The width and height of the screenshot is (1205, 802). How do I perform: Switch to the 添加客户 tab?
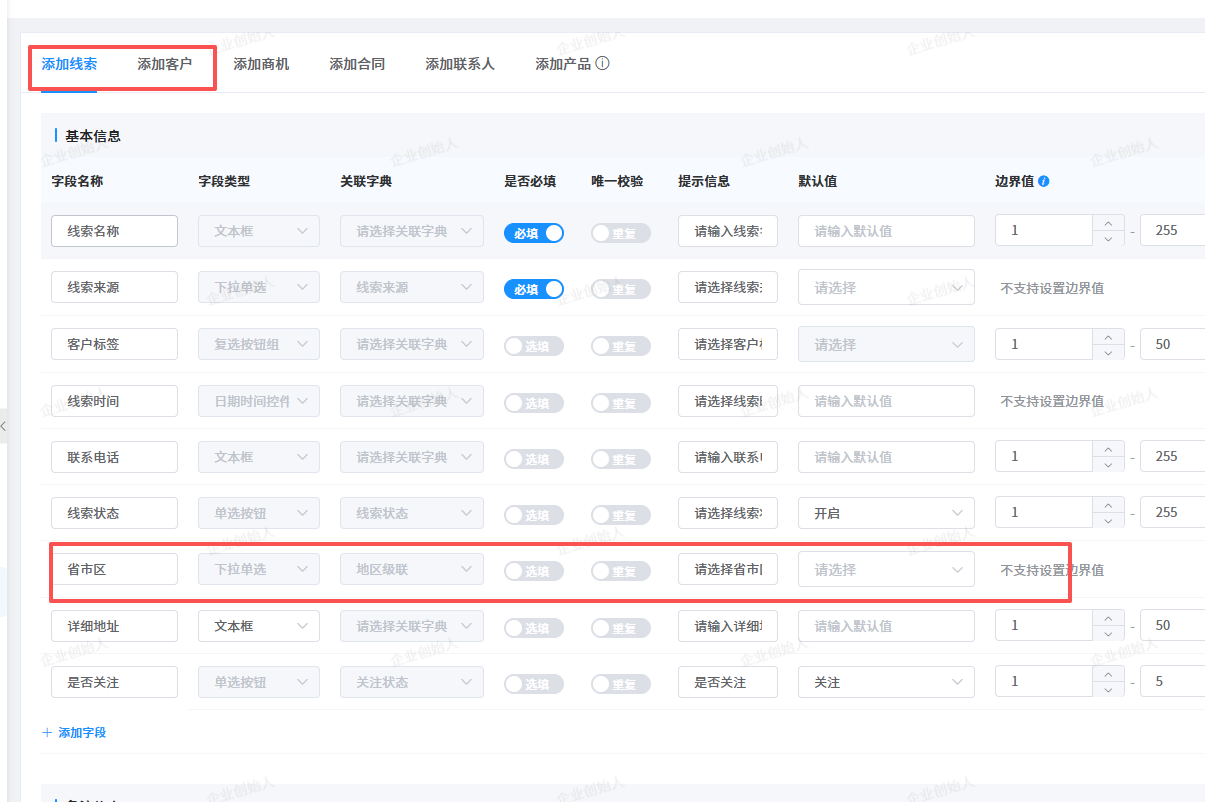(165, 64)
